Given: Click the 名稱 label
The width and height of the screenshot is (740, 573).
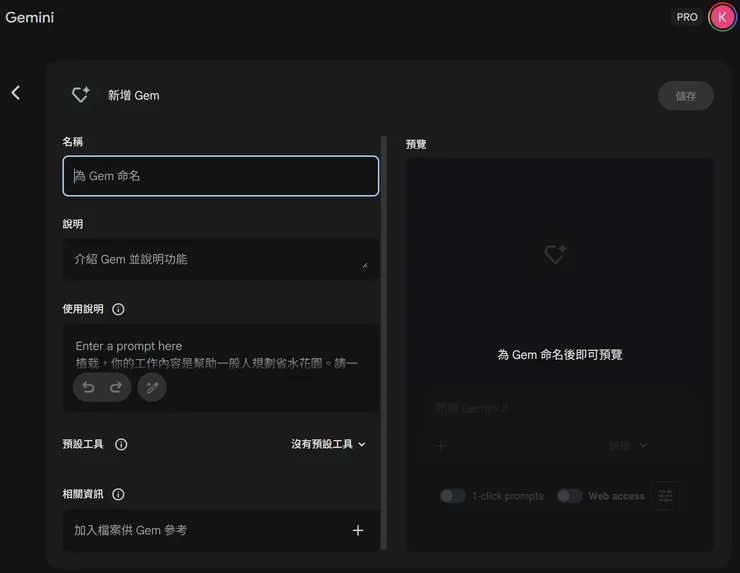Looking at the screenshot, I should 73,142.
